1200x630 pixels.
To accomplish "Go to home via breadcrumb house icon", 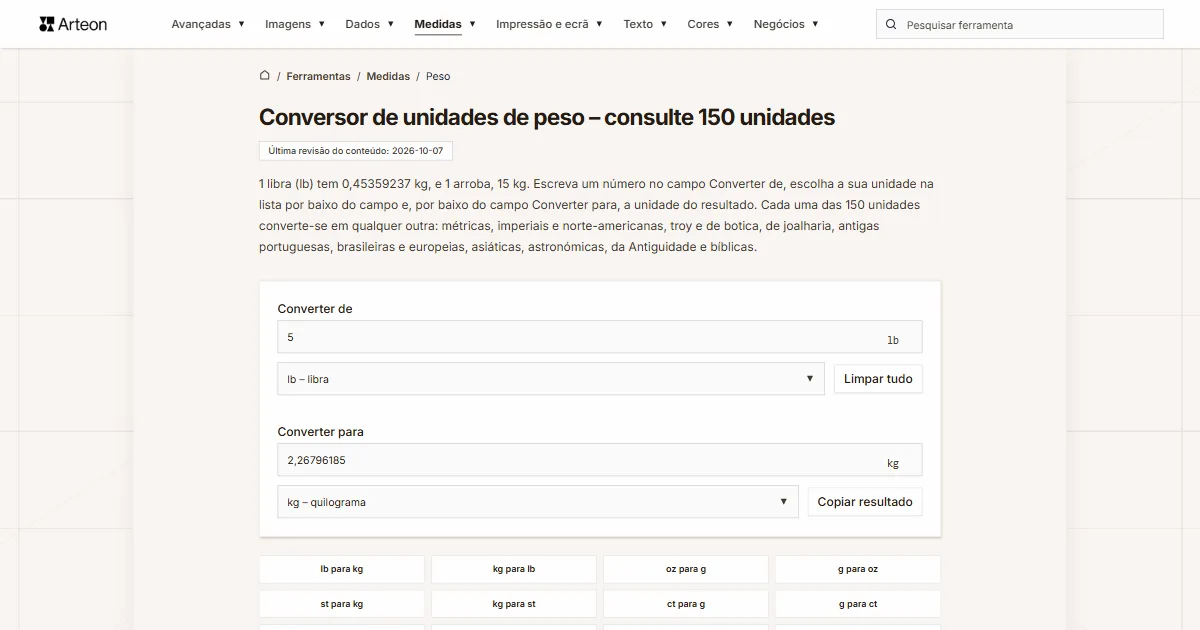I will (265, 75).
